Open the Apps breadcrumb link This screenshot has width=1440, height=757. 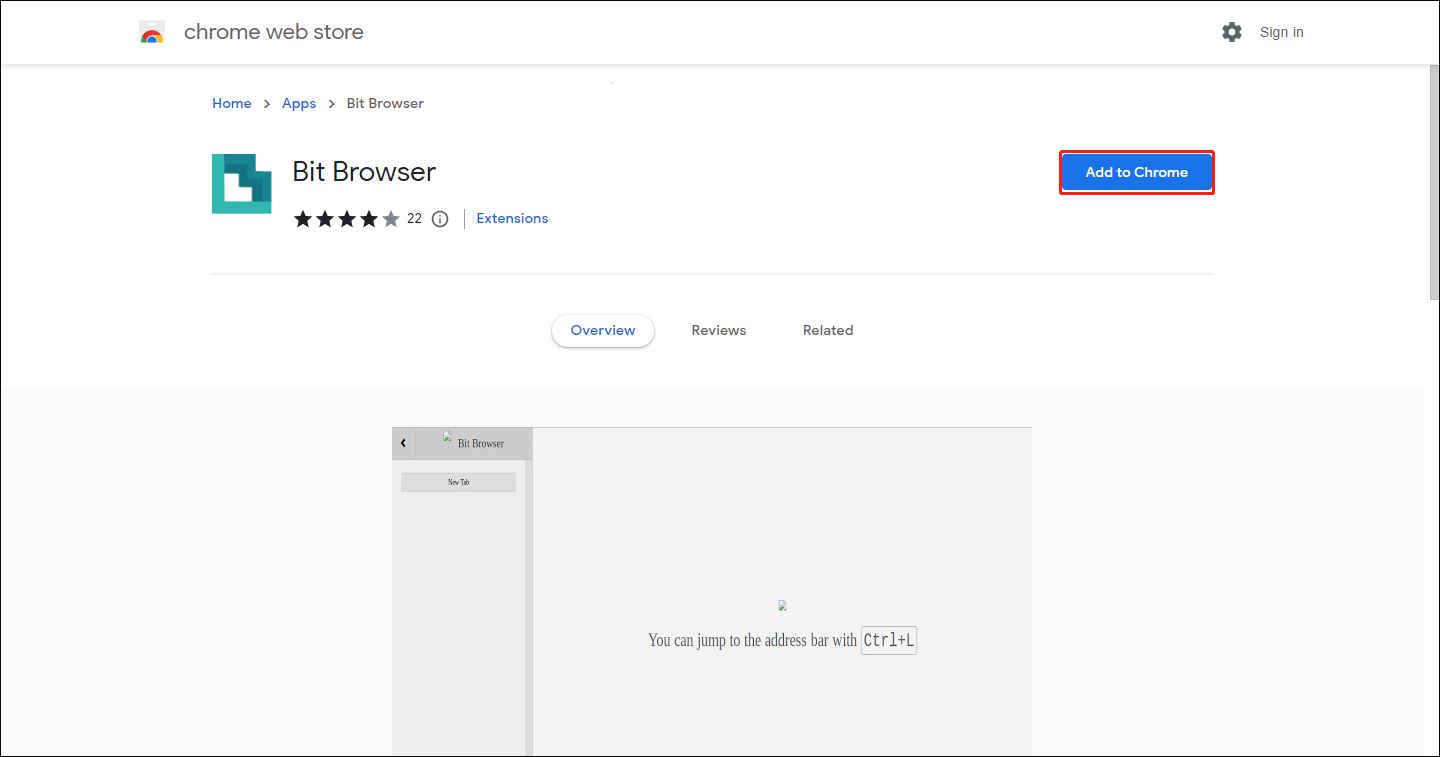(299, 103)
